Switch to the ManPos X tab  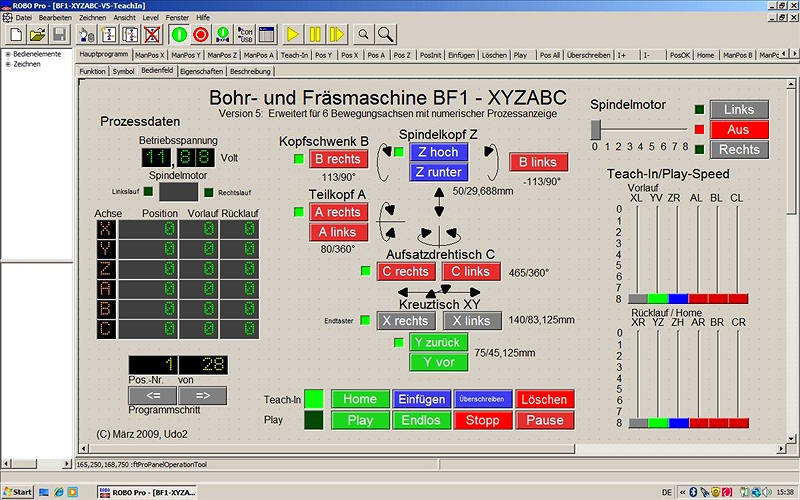tap(150, 55)
